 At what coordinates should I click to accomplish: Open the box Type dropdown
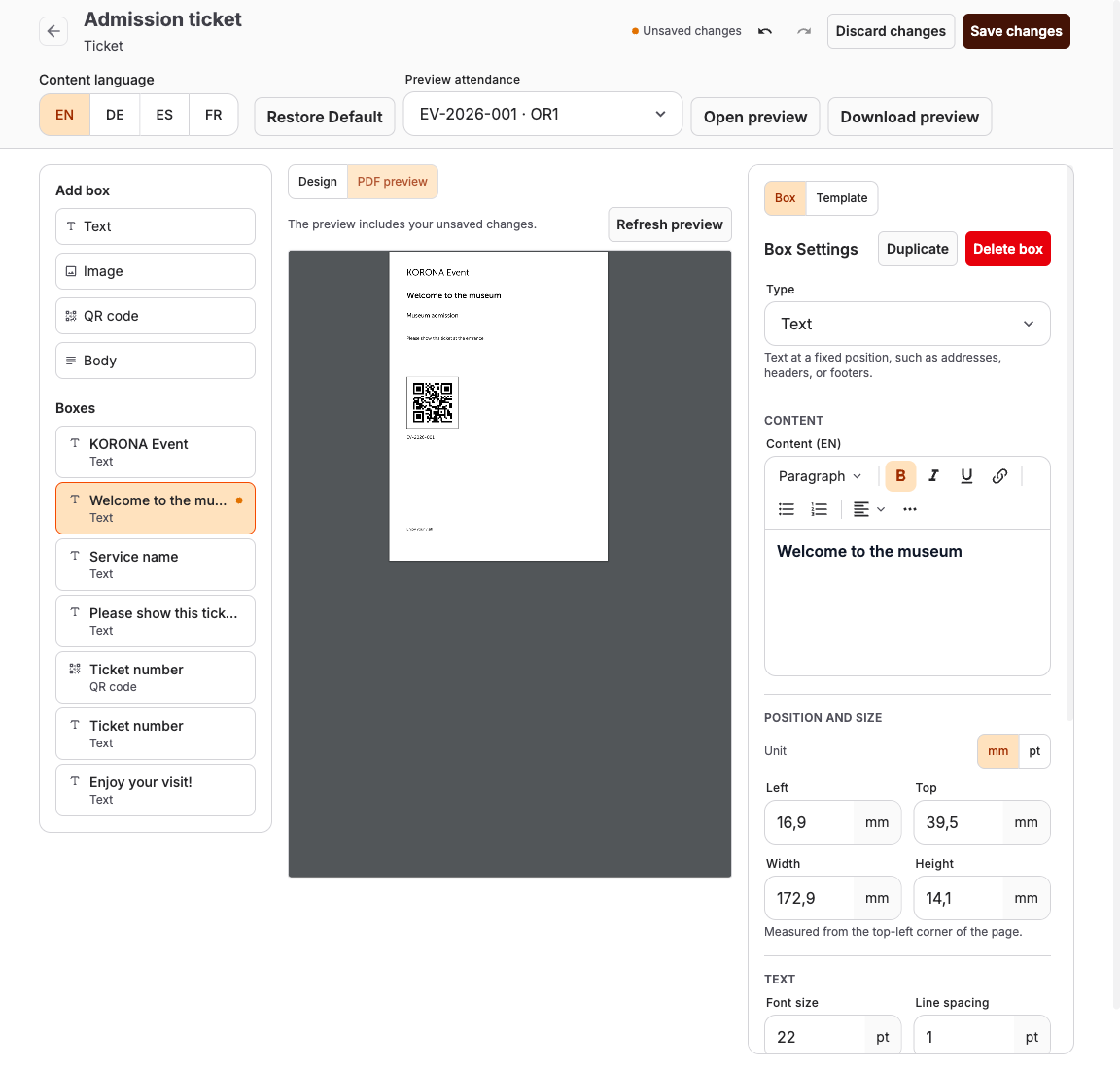tap(907, 325)
